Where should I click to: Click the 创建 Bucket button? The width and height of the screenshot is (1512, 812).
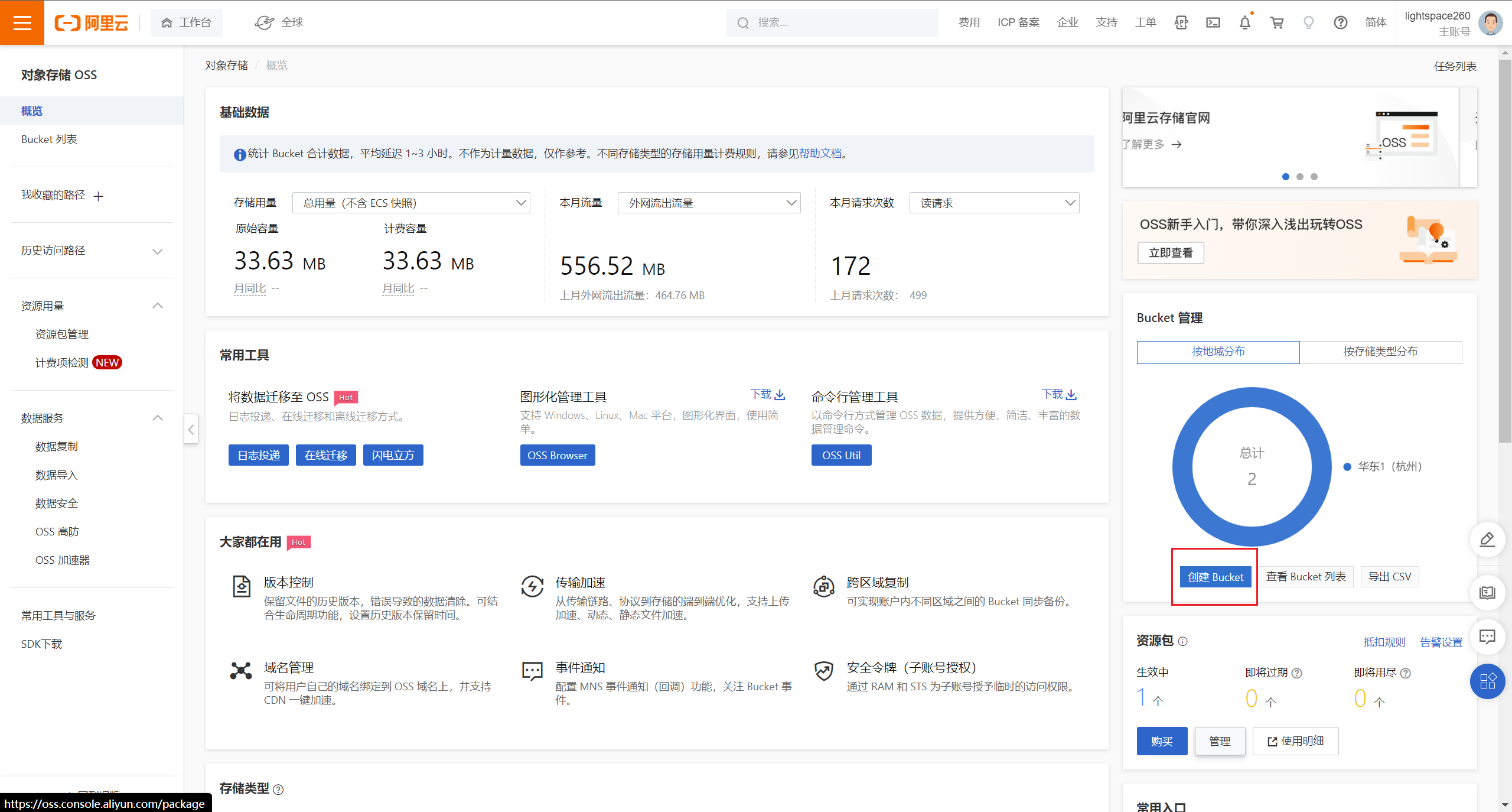point(1216,577)
